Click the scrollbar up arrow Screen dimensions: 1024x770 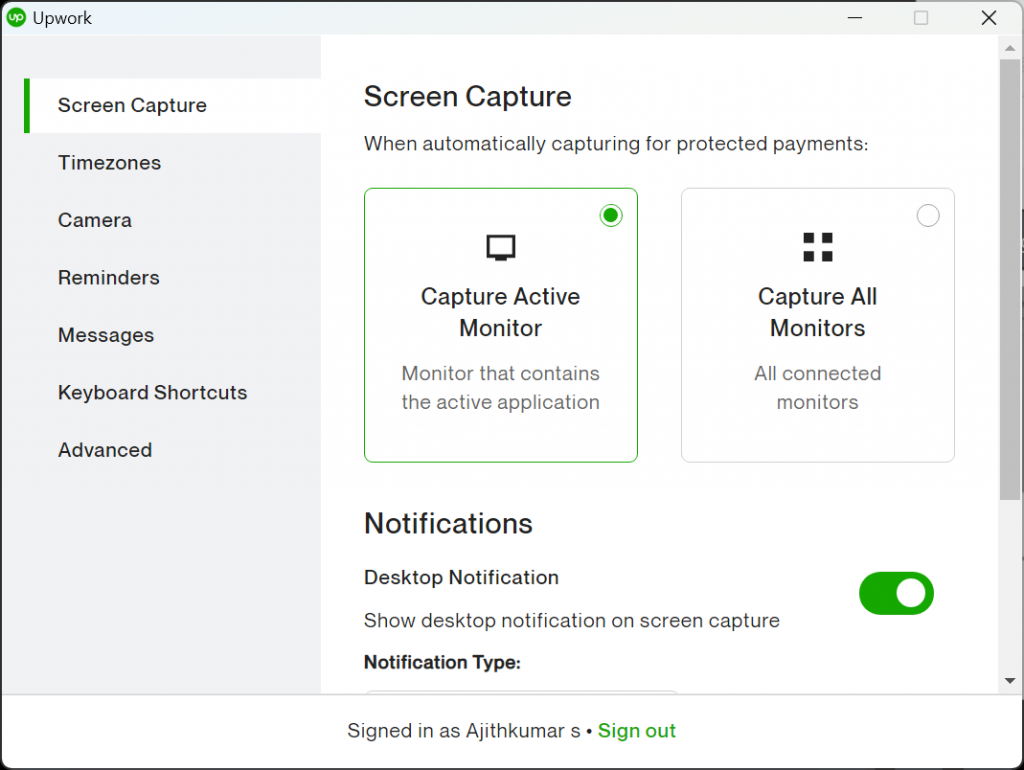1010,46
